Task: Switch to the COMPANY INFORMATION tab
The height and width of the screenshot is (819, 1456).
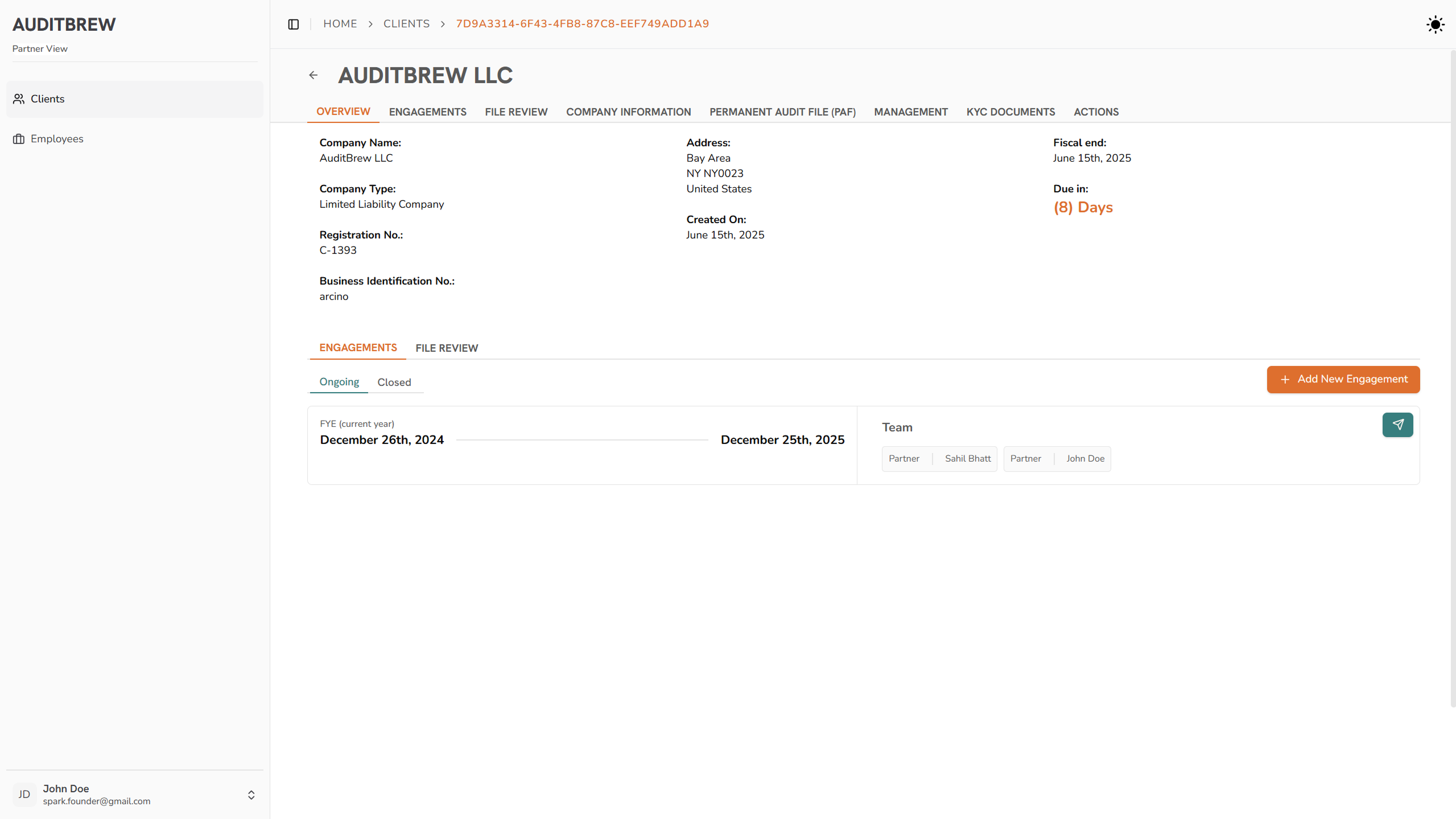Action: [x=628, y=112]
